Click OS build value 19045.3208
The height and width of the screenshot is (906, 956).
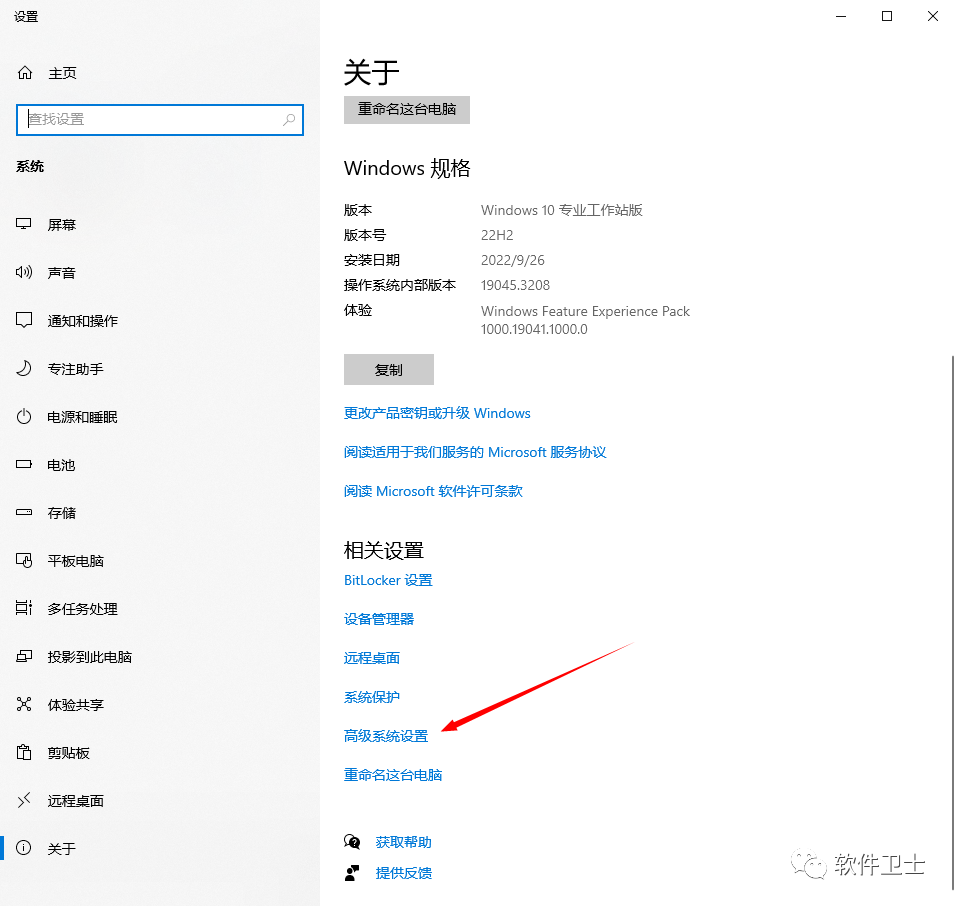(x=515, y=285)
